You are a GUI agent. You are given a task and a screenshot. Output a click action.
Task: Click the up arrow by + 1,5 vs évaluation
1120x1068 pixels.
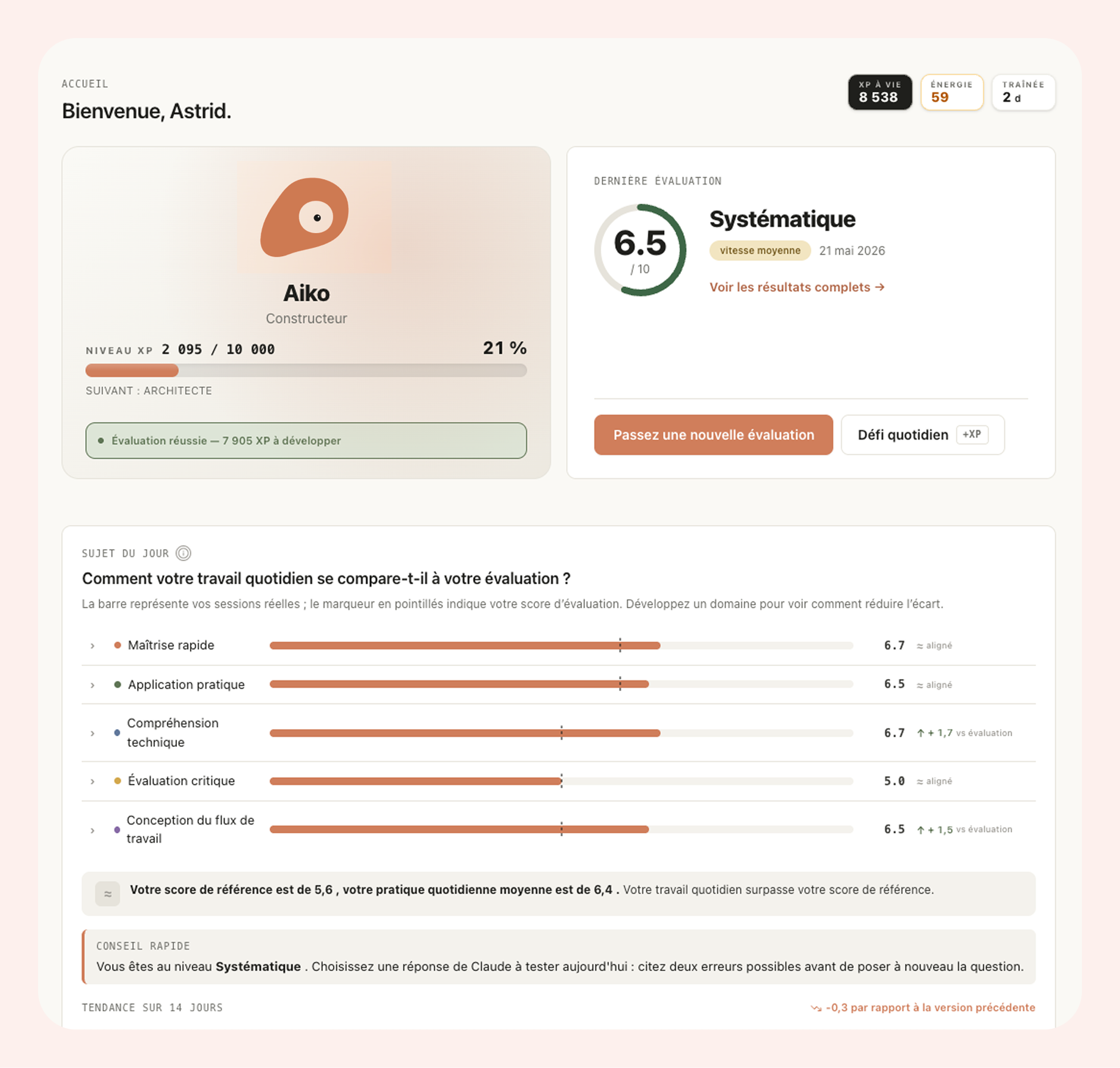[x=920, y=830]
